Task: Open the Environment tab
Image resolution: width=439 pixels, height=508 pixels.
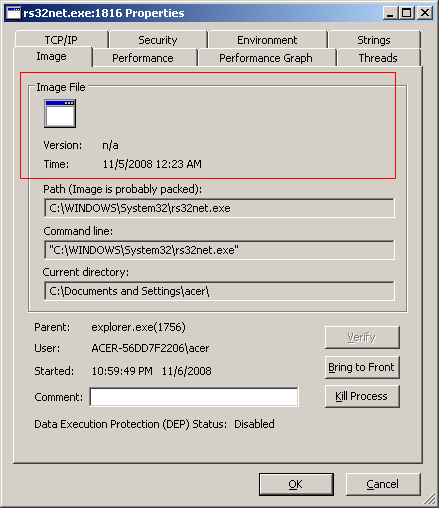Action: (267, 40)
